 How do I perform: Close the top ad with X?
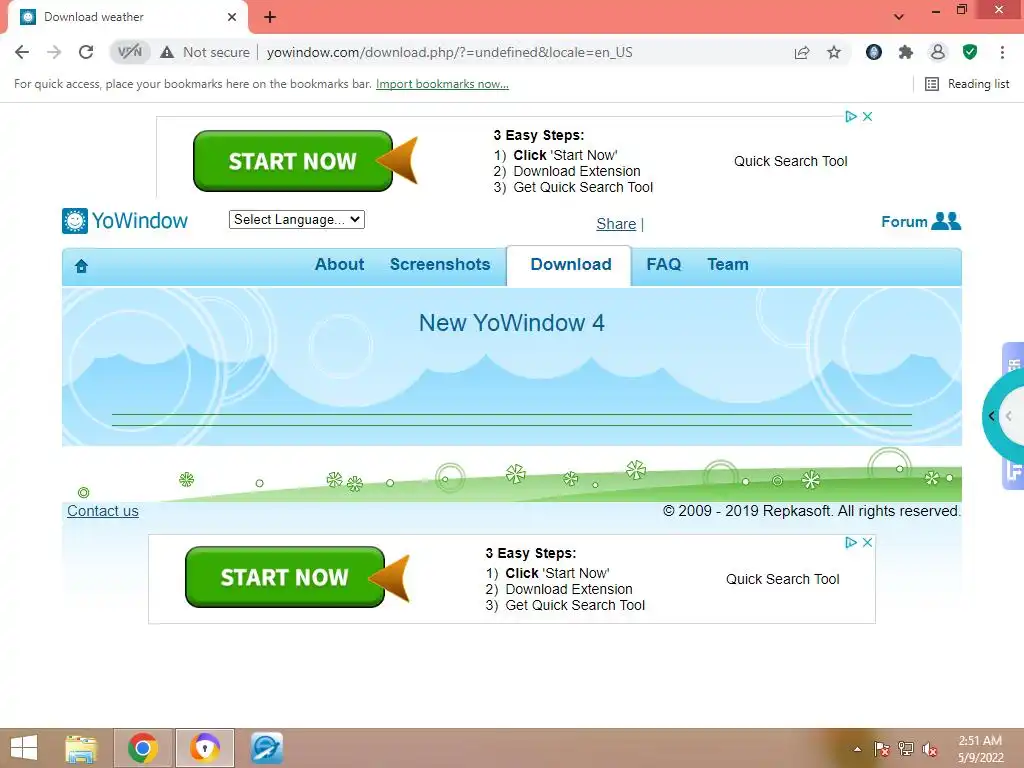[x=867, y=116]
